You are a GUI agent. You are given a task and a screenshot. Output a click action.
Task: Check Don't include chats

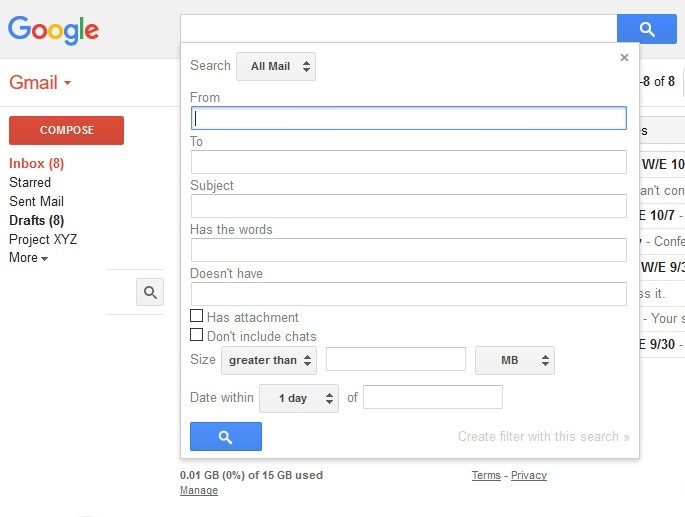click(x=197, y=335)
